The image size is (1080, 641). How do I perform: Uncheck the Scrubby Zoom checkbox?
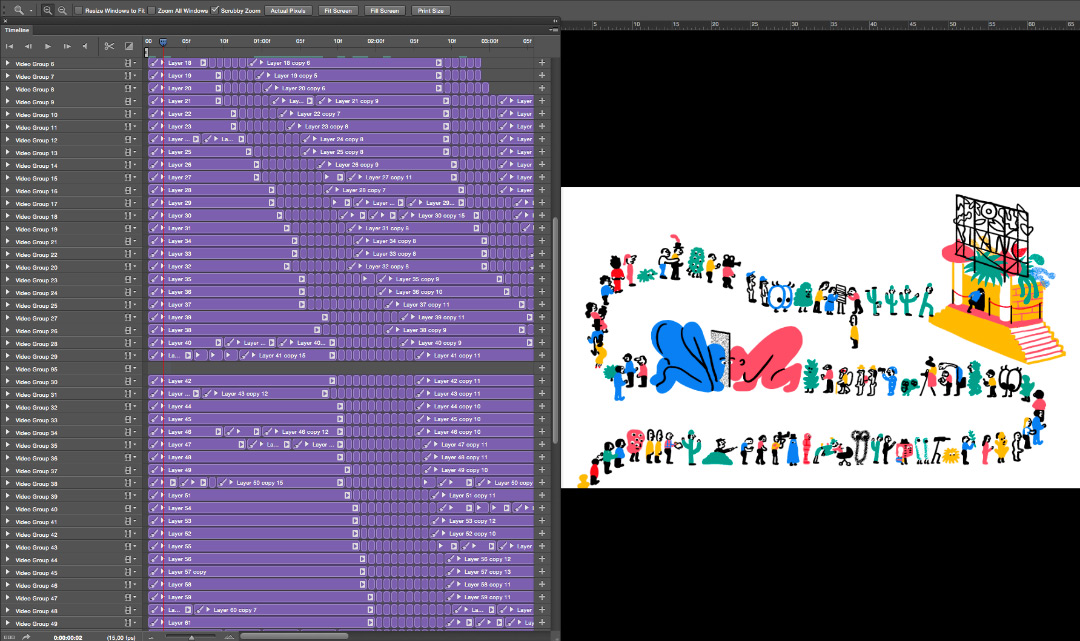[x=214, y=10]
